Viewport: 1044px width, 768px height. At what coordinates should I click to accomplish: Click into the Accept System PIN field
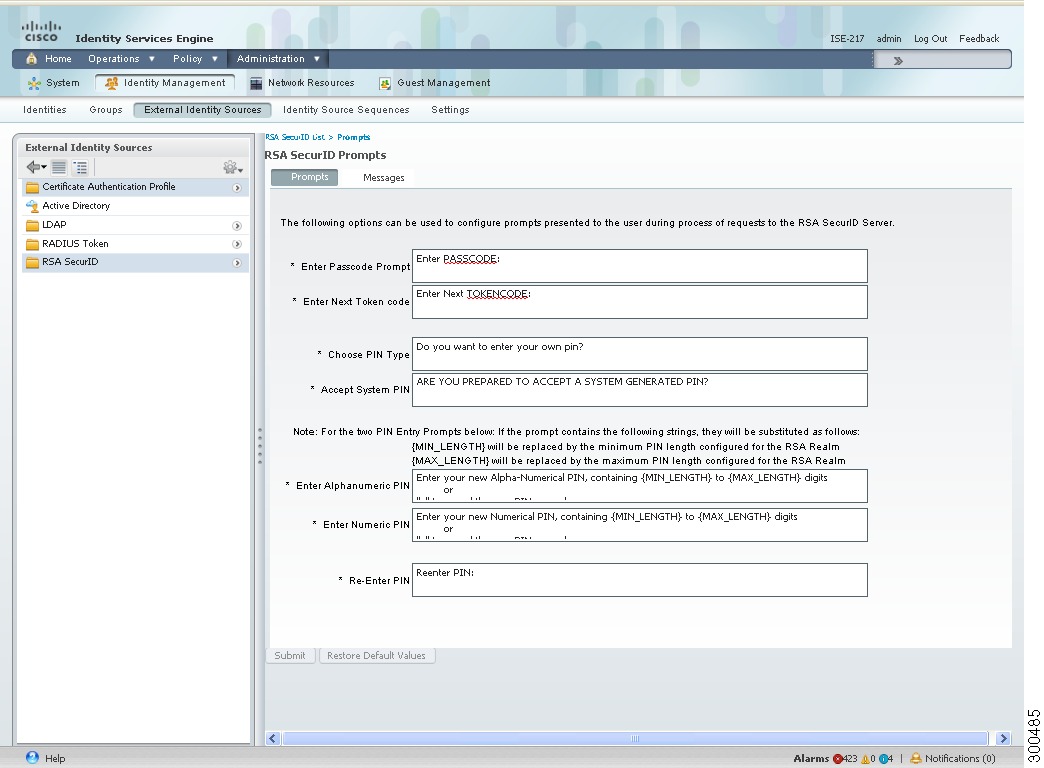pos(640,390)
